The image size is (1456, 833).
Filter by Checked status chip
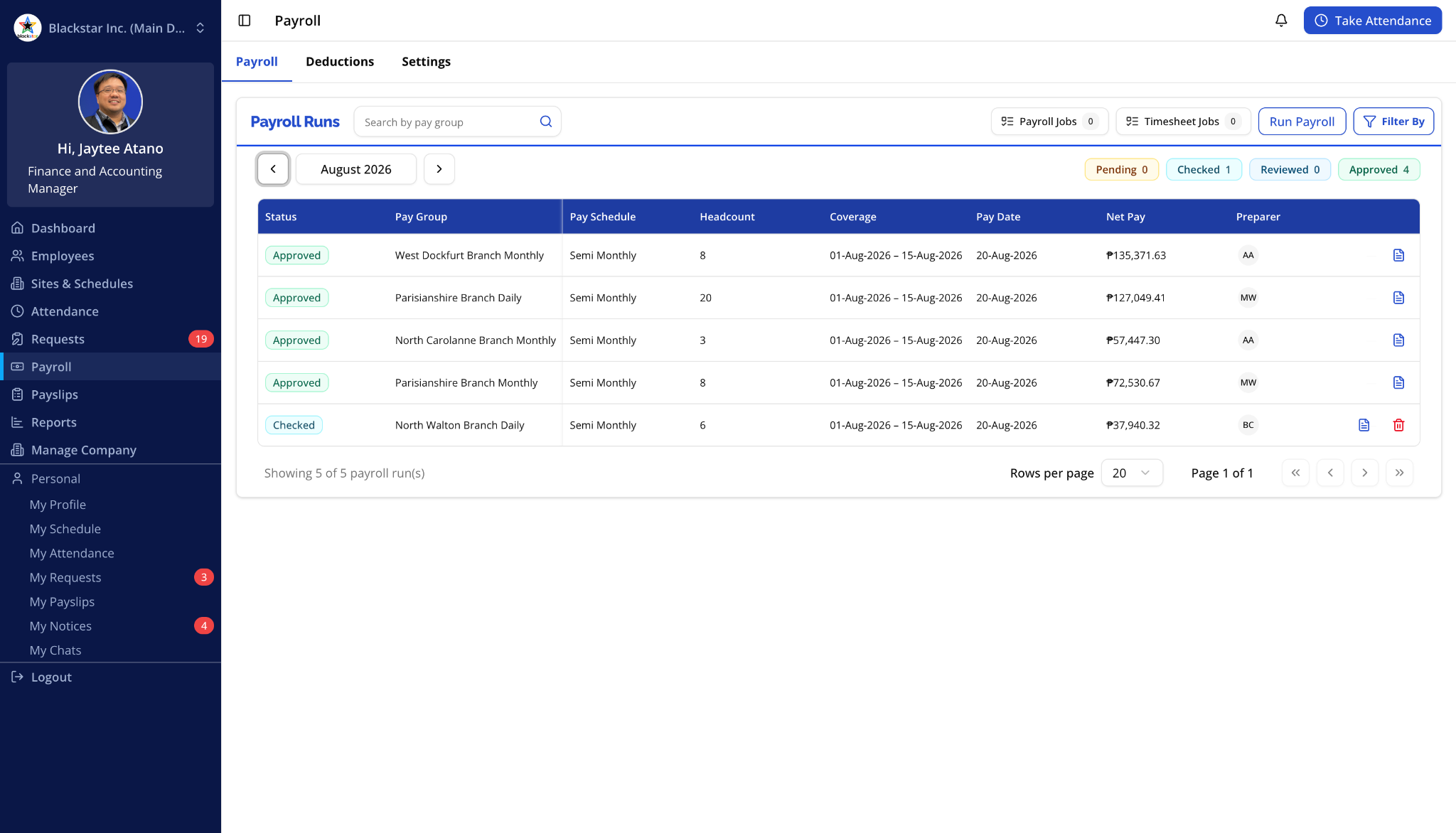click(x=1204, y=169)
